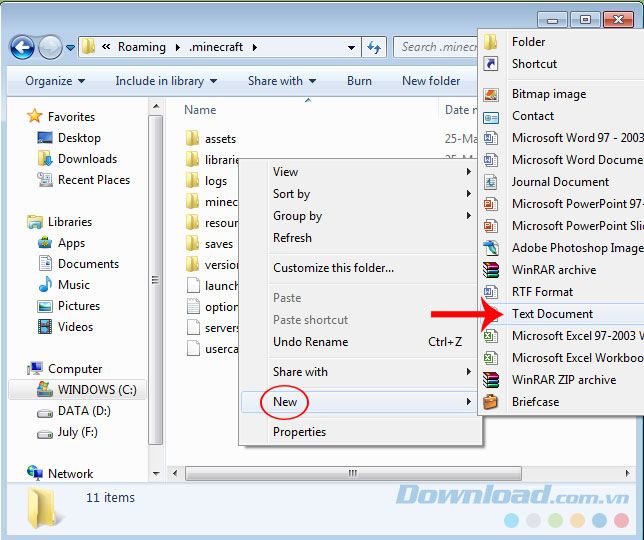The width and height of the screenshot is (644, 540).
Task: Click the Refresh button beside the address bar
Action: pyautogui.click(x=374, y=47)
